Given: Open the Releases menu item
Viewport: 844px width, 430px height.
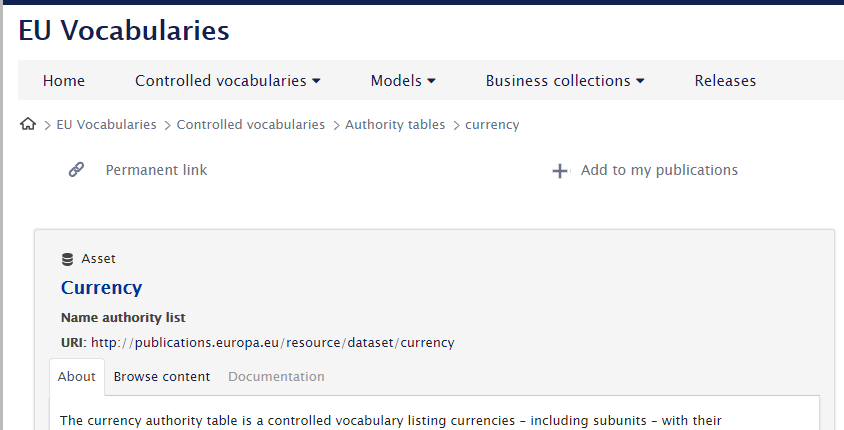Looking at the screenshot, I should point(725,81).
